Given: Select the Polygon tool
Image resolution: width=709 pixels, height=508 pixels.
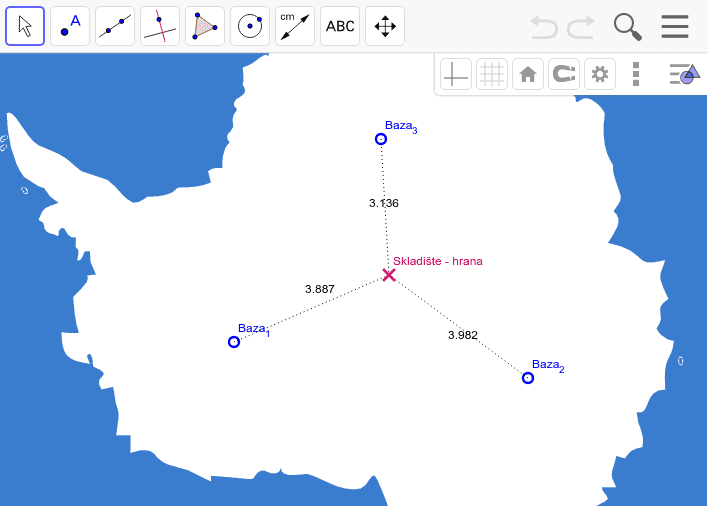Looking at the screenshot, I should click(205, 26).
